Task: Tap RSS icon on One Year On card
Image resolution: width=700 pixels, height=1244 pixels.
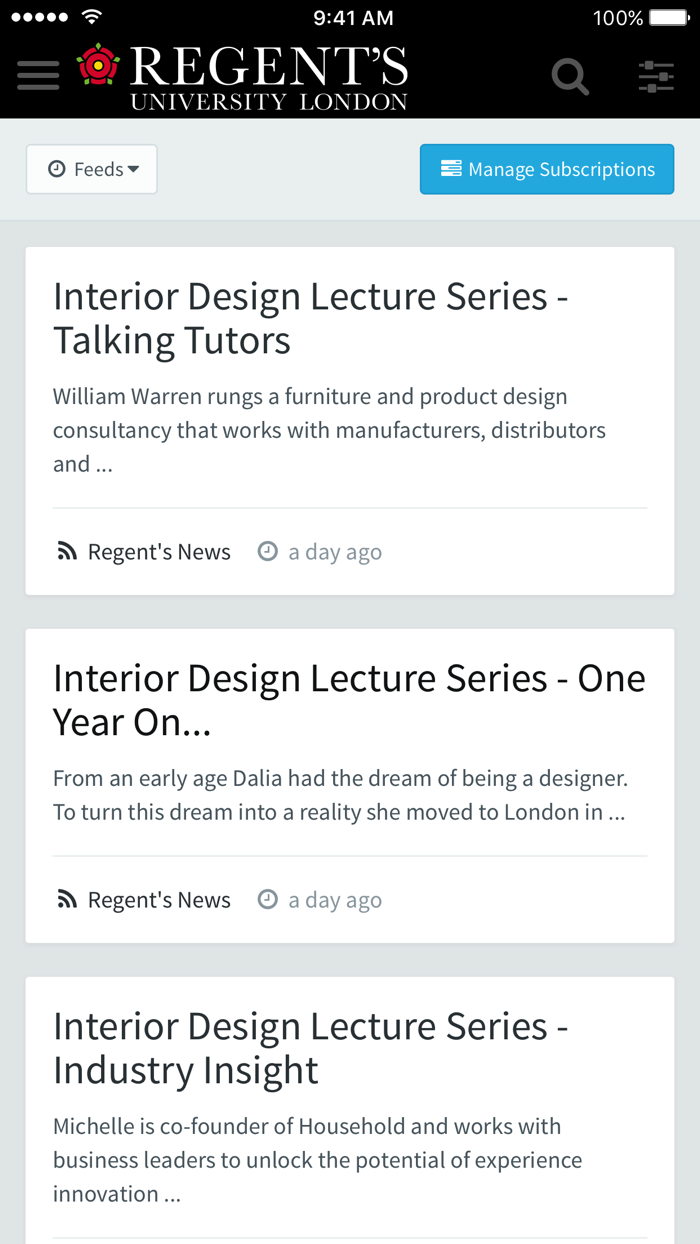Action: 67,900
